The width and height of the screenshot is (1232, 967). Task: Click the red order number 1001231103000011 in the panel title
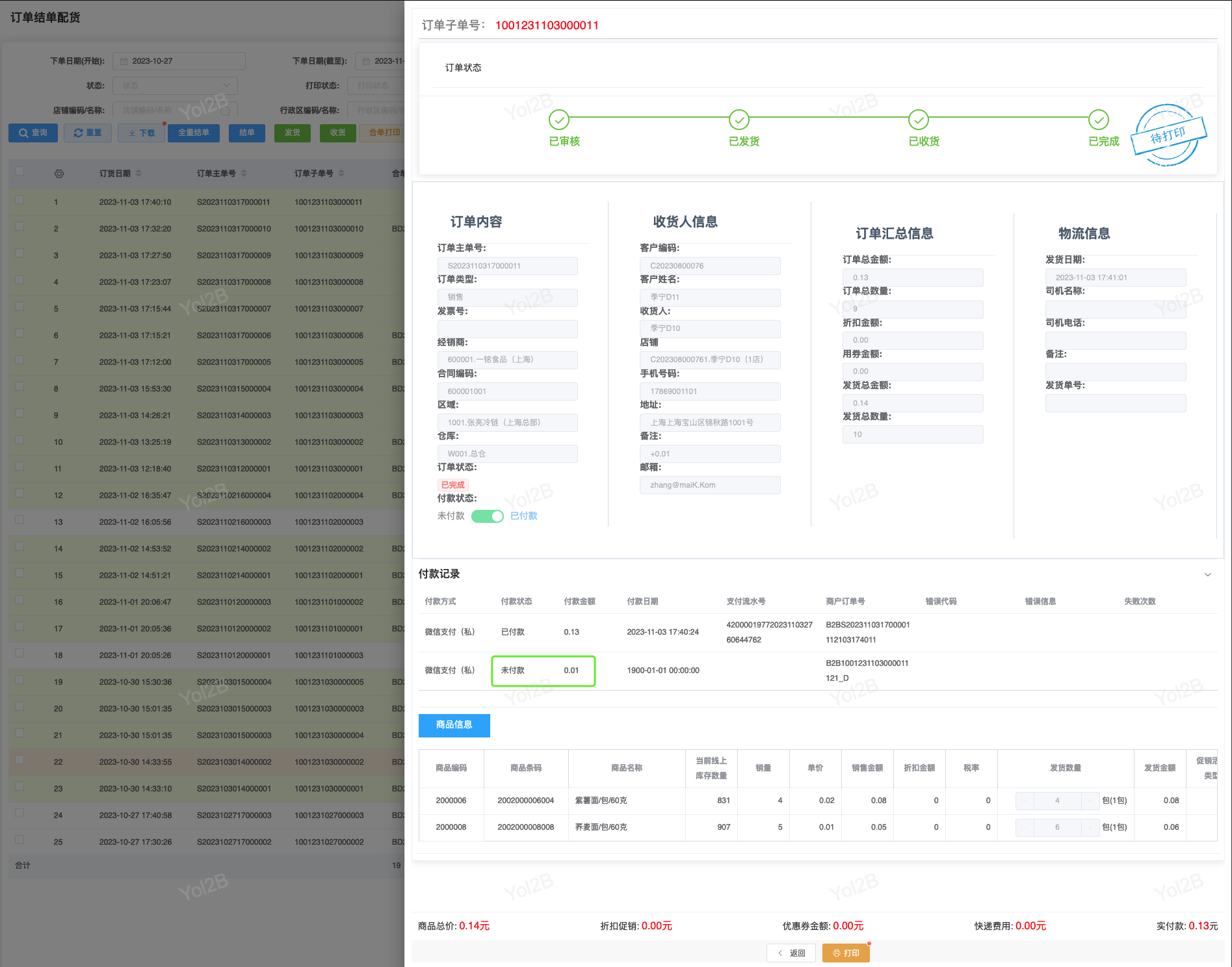pyautogui.click(x=547, y=25)
